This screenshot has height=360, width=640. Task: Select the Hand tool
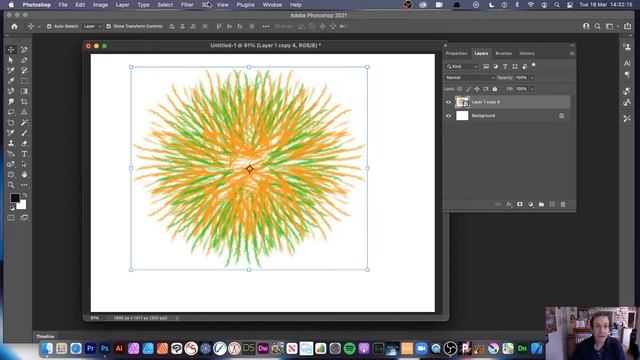pyautogui.click(x=24, y=175)
